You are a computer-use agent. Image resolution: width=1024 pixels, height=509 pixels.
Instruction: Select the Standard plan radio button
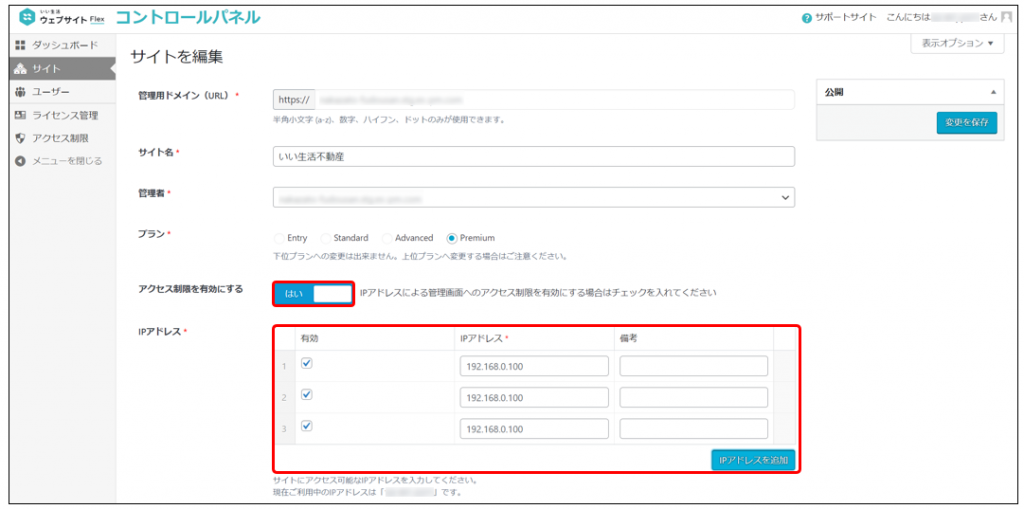click(x=326, y=238)
